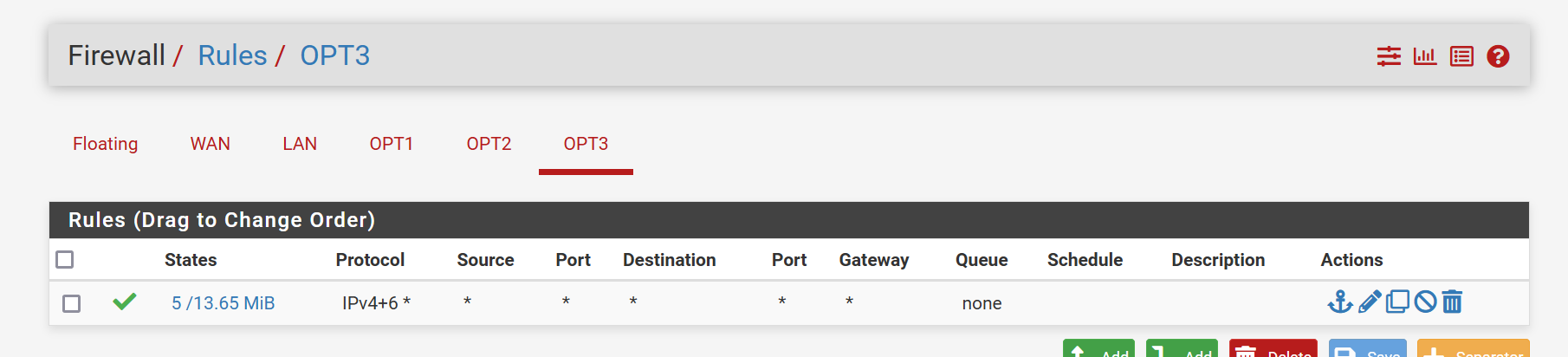Open the status bar chart icon
The image size is (1568, 357).
click(x=1425, y=56)
